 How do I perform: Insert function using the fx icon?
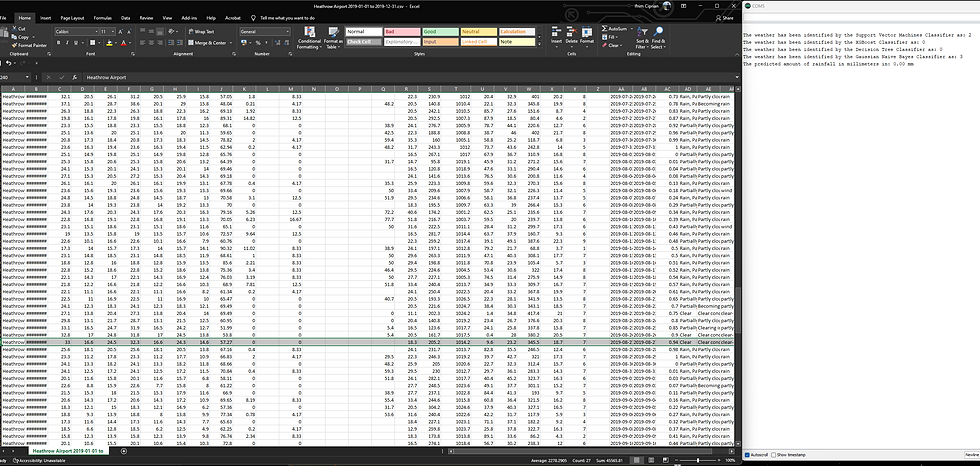[x=74, y=77]
